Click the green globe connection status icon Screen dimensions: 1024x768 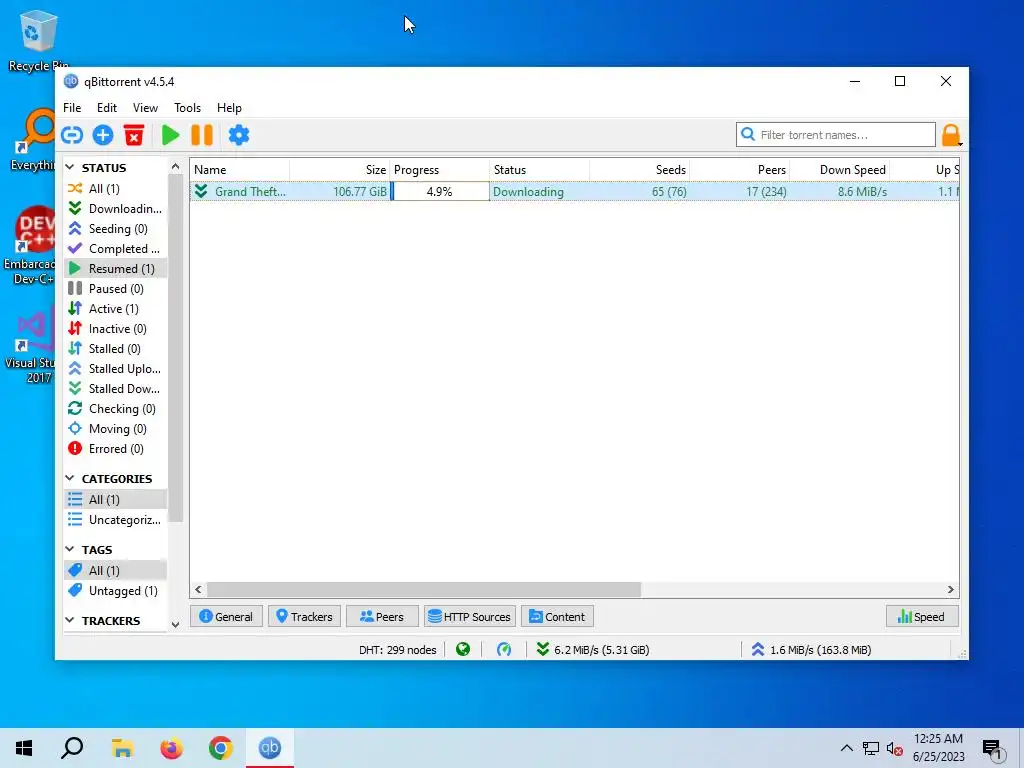click(463, 649)
